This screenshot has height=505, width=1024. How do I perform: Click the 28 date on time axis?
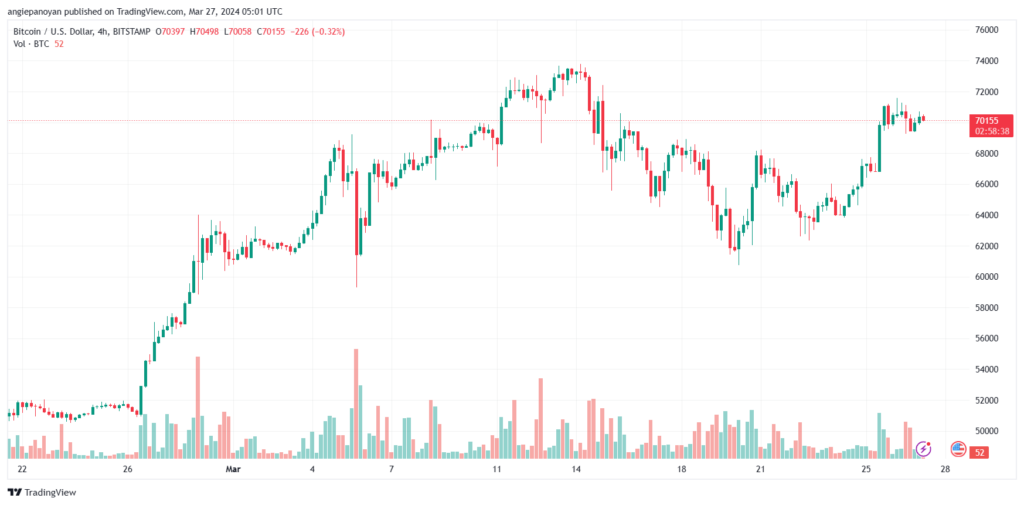[x=945, y=470]
